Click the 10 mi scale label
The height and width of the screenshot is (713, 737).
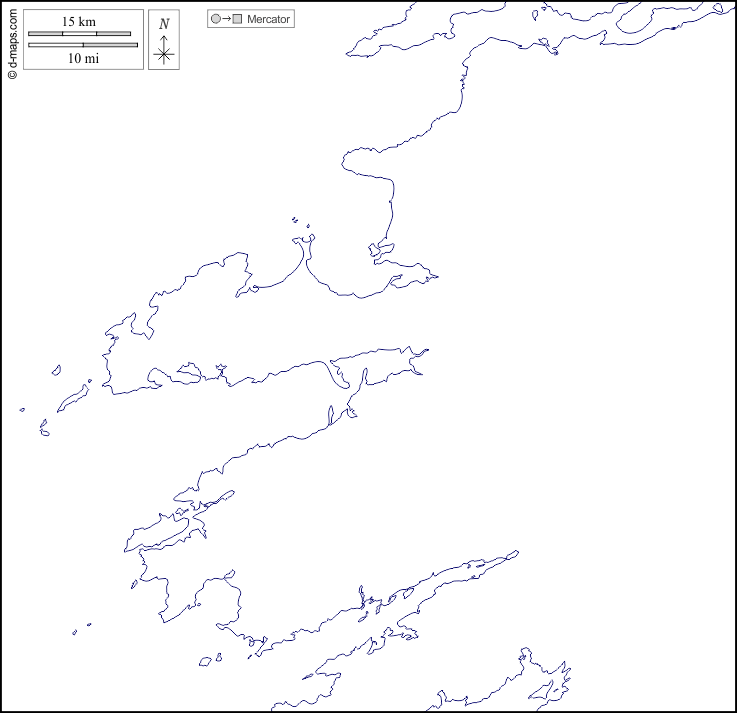83,58
